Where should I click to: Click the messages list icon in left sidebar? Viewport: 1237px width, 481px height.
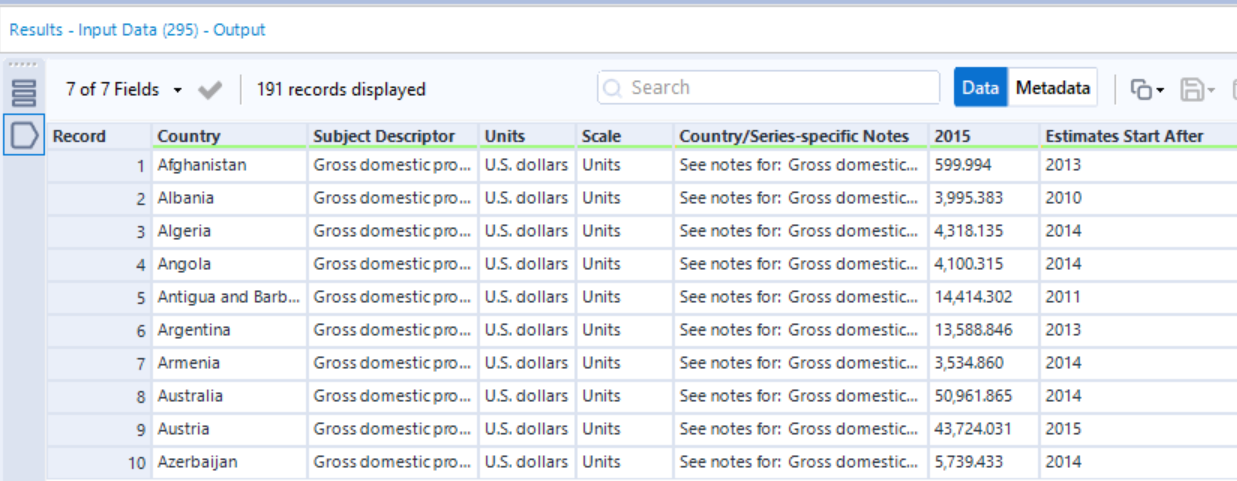pyautogui.click(x=23, y=94)
